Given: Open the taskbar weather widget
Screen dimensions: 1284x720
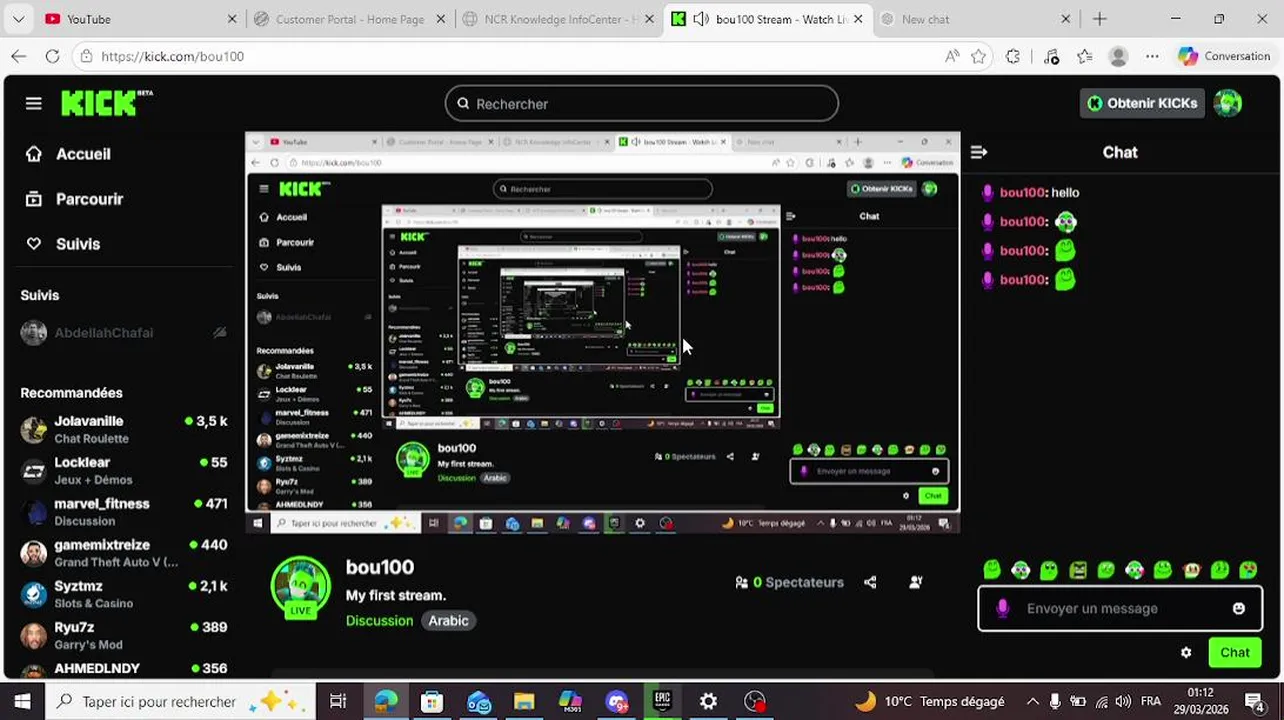Looking at the screenshot, I should [x=930, y=701].
